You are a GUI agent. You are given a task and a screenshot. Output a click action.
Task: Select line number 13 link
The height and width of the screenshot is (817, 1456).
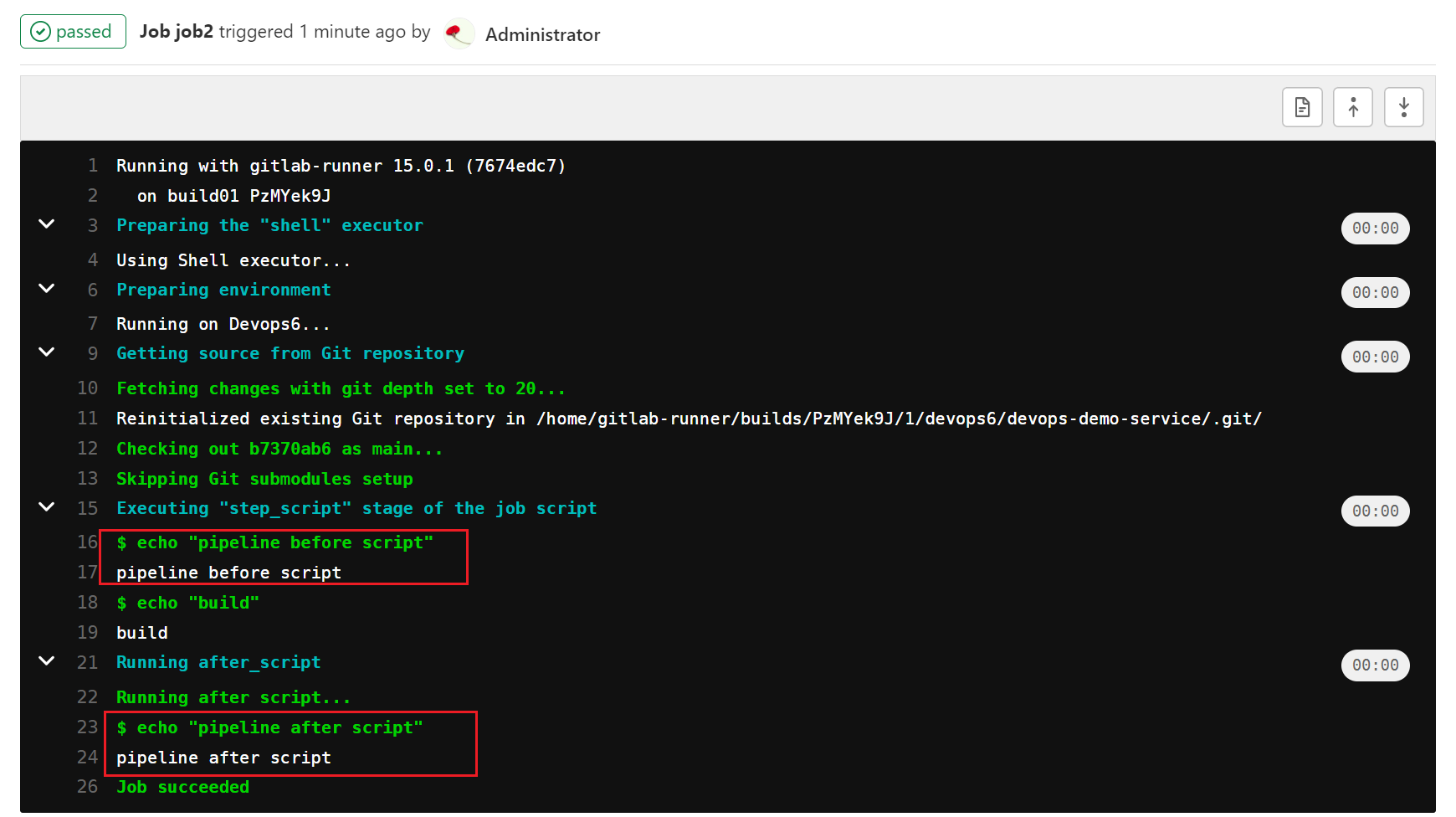pyautogui.click(x=88, y=479)
